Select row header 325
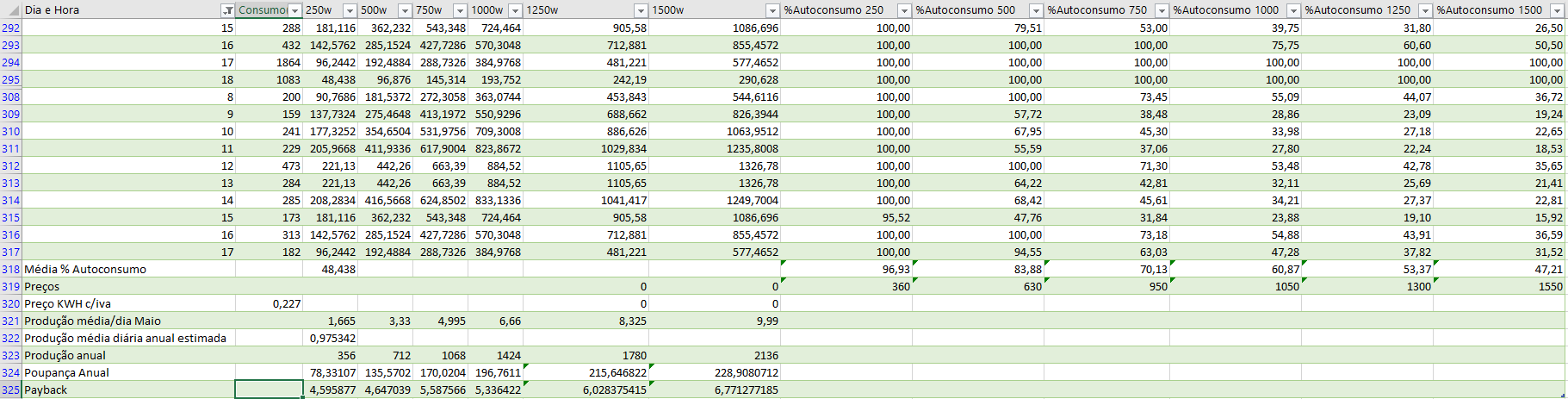Viewport: 1568px width, 399px height. point(10,390)
